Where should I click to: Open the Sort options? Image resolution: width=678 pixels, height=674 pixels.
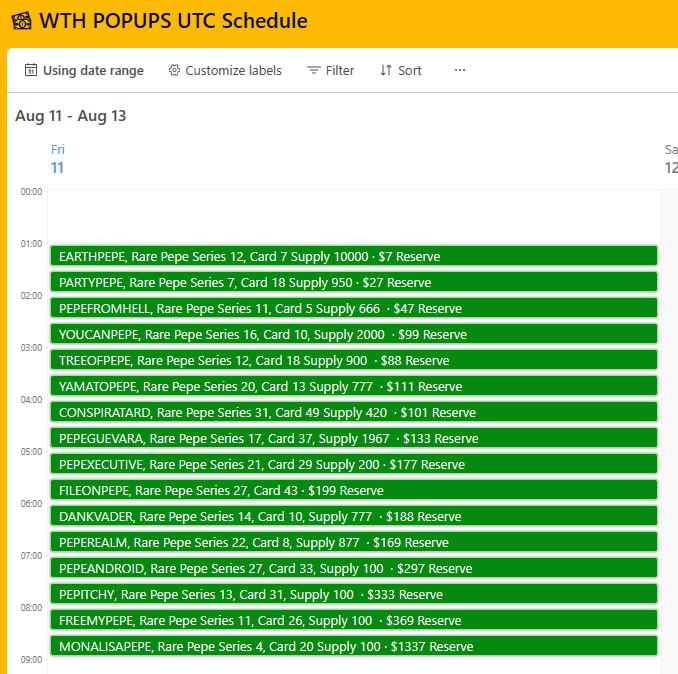pyautogui.click(x=401, y=70)
